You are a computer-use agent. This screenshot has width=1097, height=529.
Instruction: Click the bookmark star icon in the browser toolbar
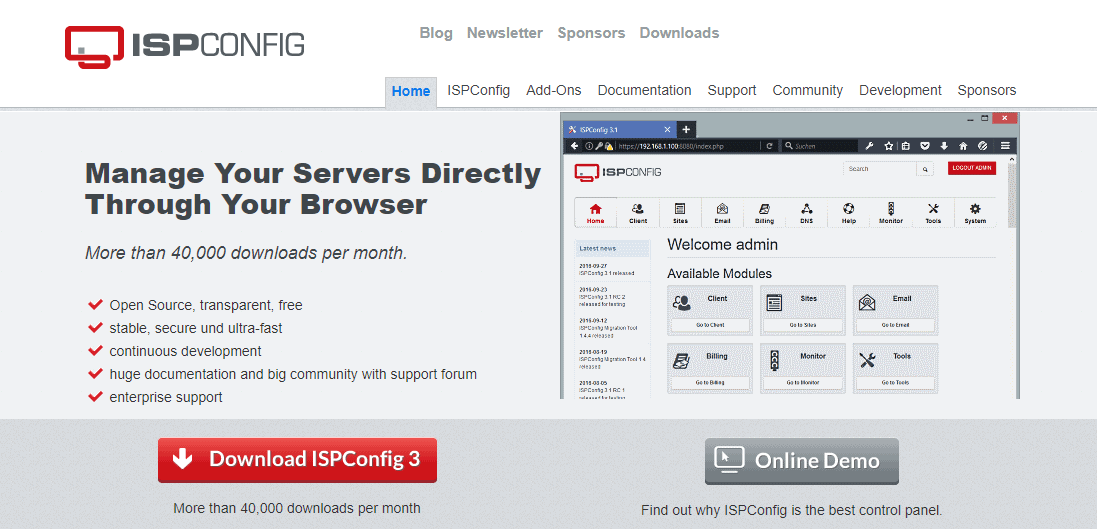tap(889, 146)
